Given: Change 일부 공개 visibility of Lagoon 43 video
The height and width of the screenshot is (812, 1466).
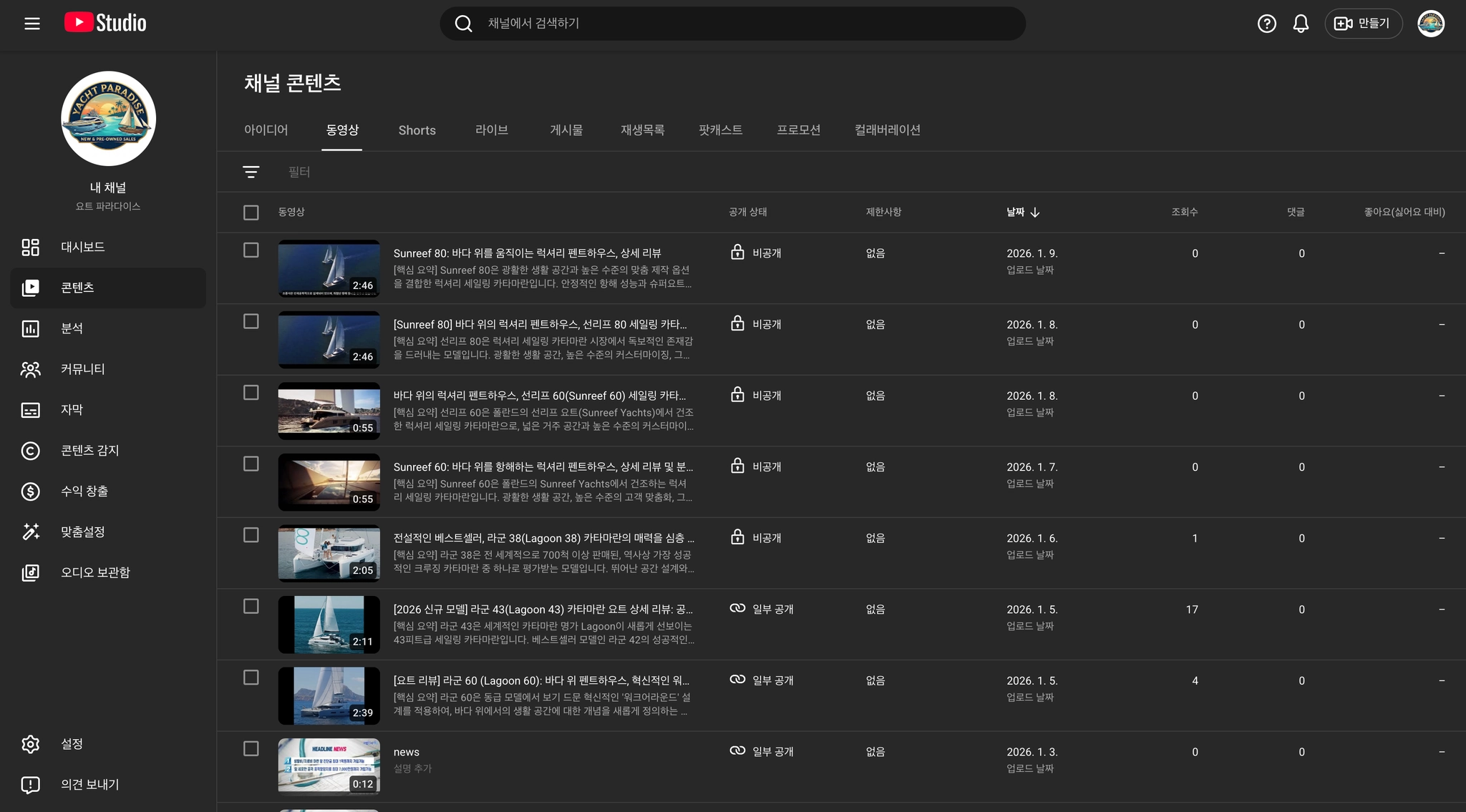Looking at the screenshot, I should (762, 610).
